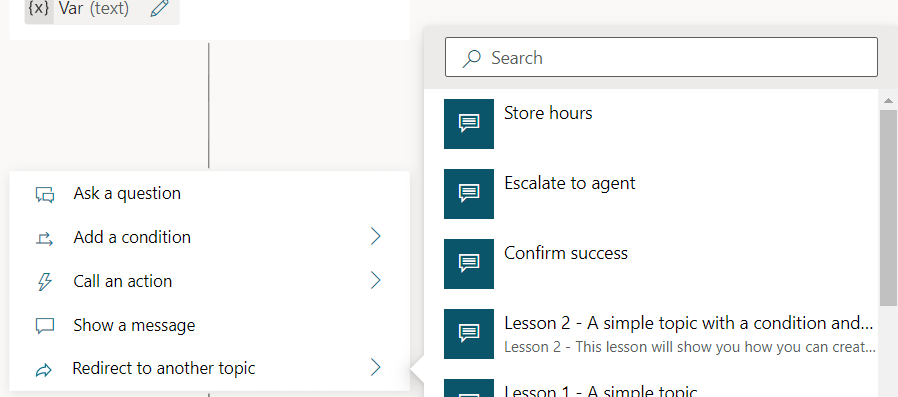898x397 pixels.
Task: Click the Call an action lightning icon
Action: [x=44, y=282]
